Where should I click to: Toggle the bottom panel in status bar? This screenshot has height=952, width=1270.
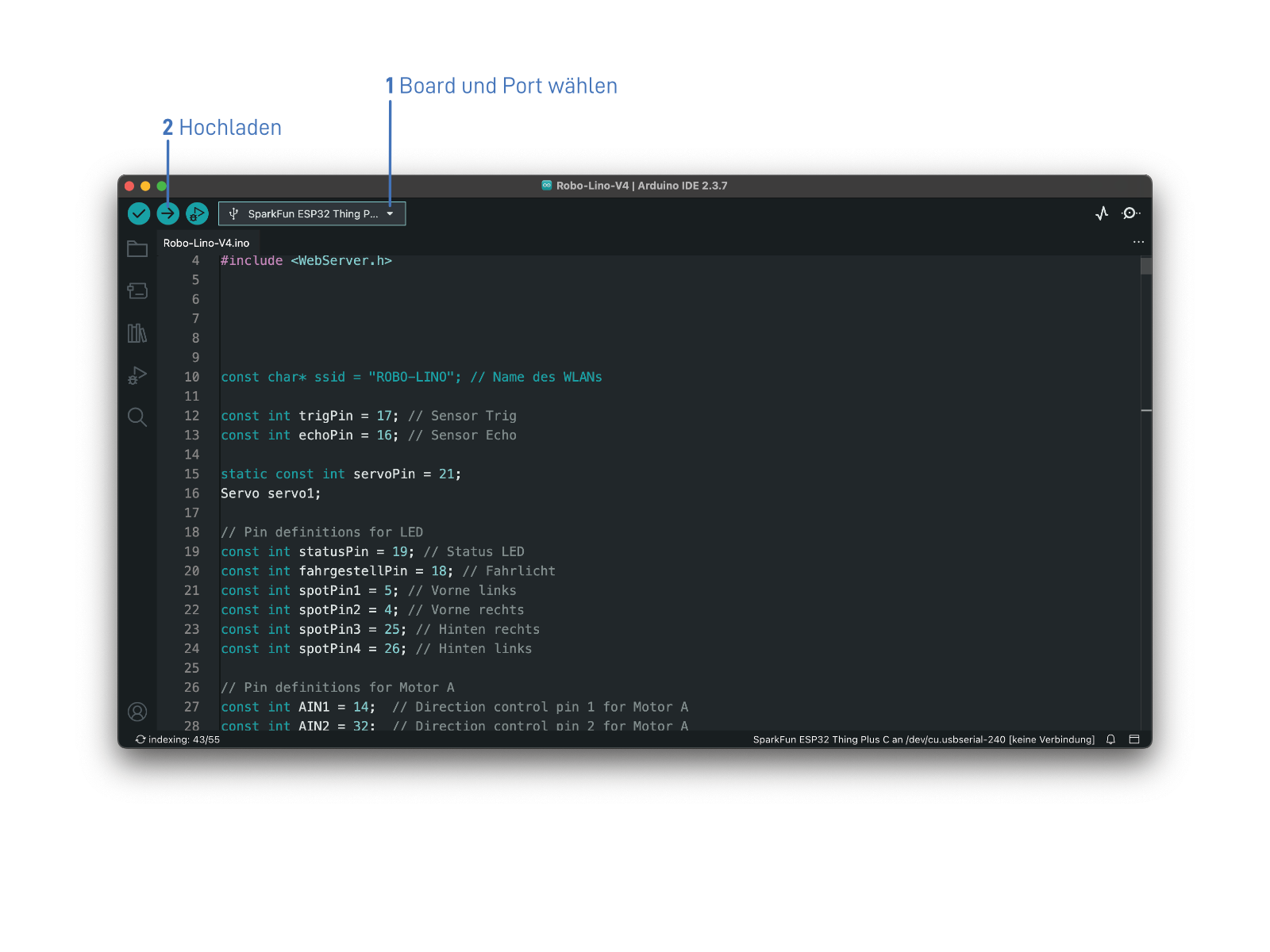pyautogui.click(x=1134, y=739)
